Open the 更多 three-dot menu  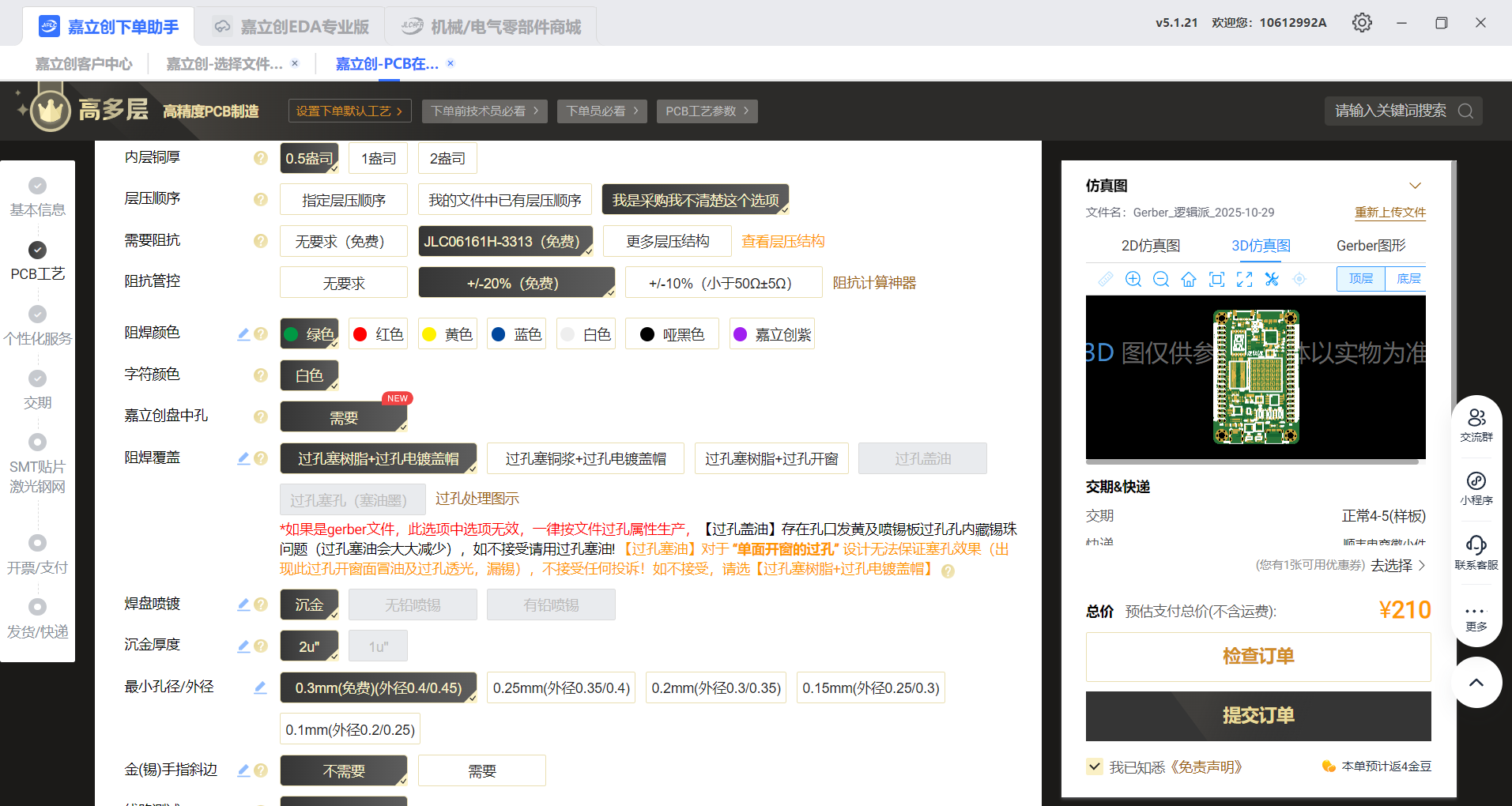(x=1476, y=617)
